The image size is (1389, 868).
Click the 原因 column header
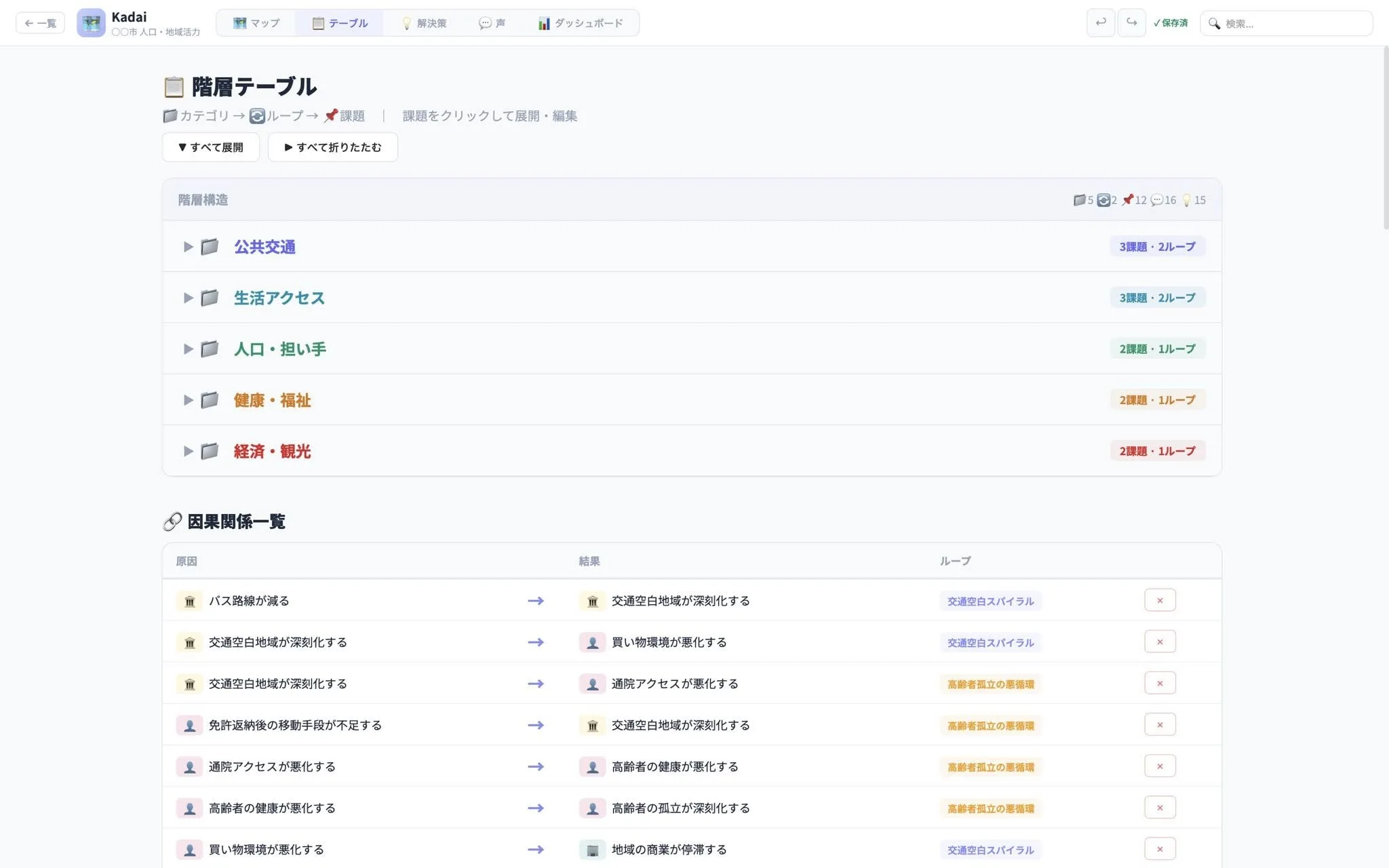[x=187, y=561]
